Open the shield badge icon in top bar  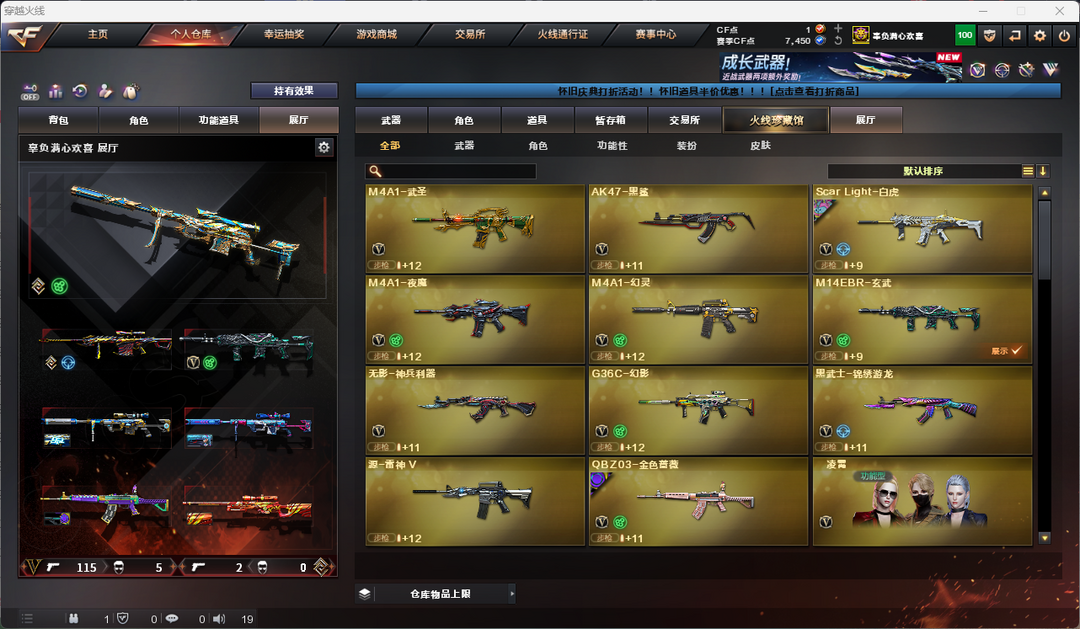(x=990, y=35)
